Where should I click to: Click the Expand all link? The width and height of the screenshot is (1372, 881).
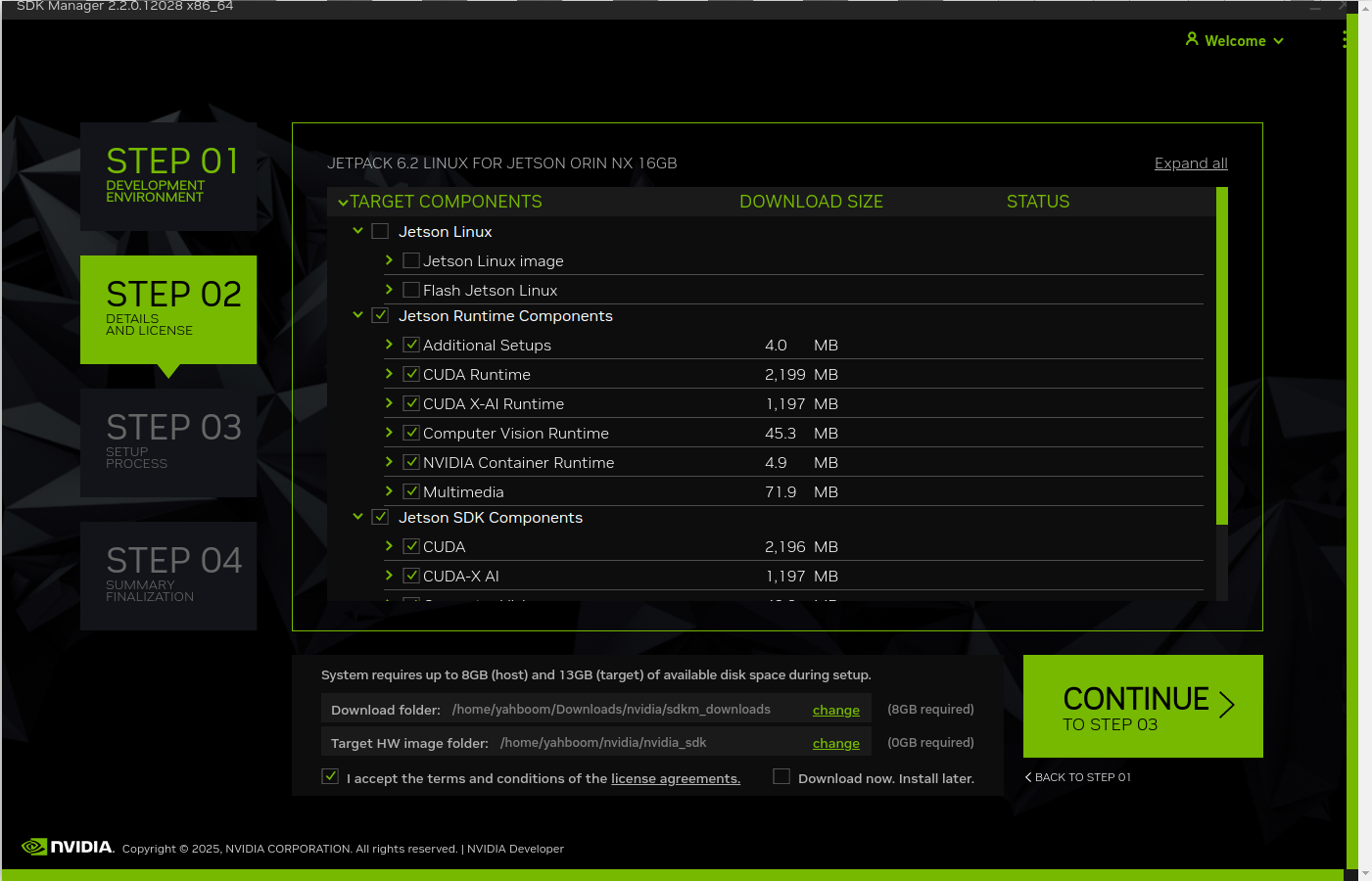(1190, 163)
